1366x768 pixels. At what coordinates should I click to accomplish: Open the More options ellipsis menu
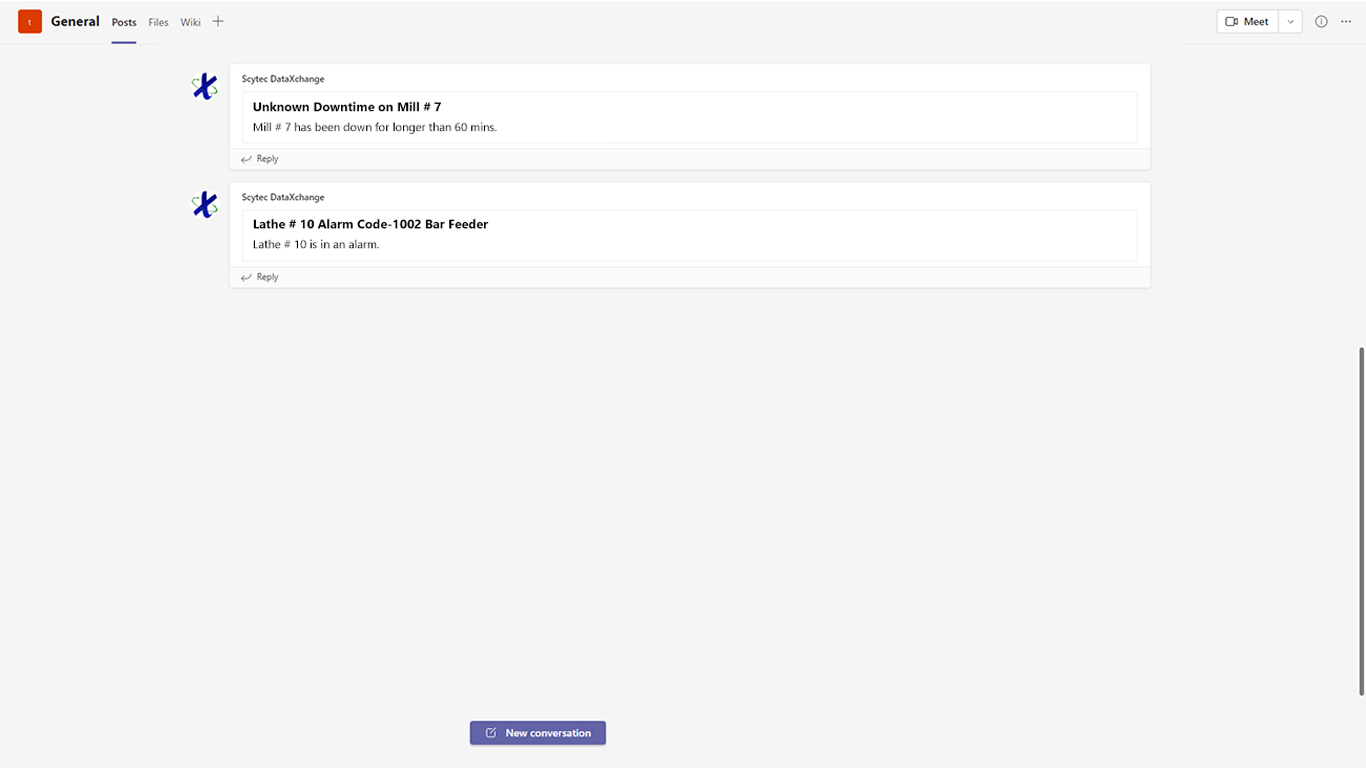(x=1346, y=21)
